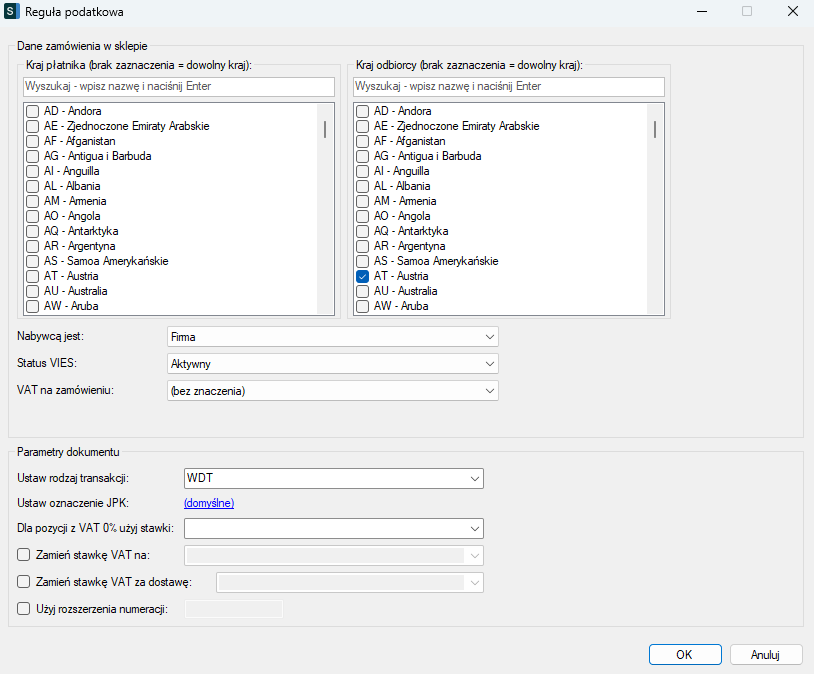Image resolution: width=814 pixels, height=674 pixels.
Task: Uncheck AT - Austria in recipient country list
Action: 363,276
